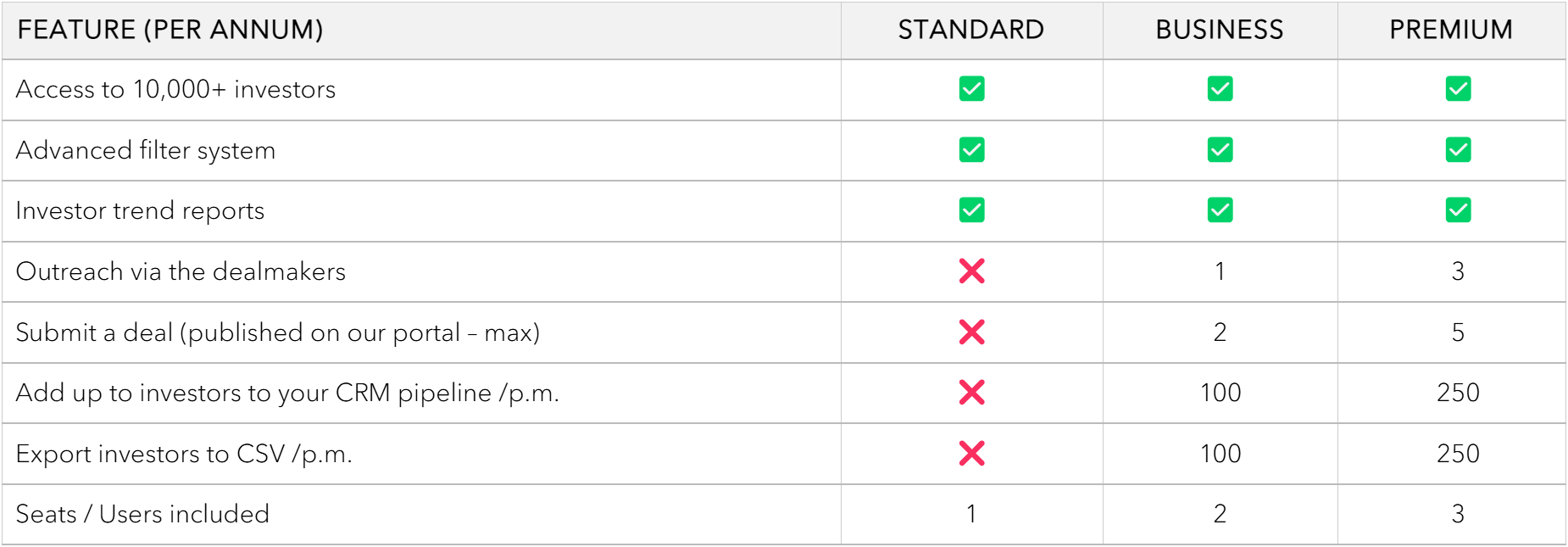Click red X for Outreach via the dealmakers

(971, 271)
